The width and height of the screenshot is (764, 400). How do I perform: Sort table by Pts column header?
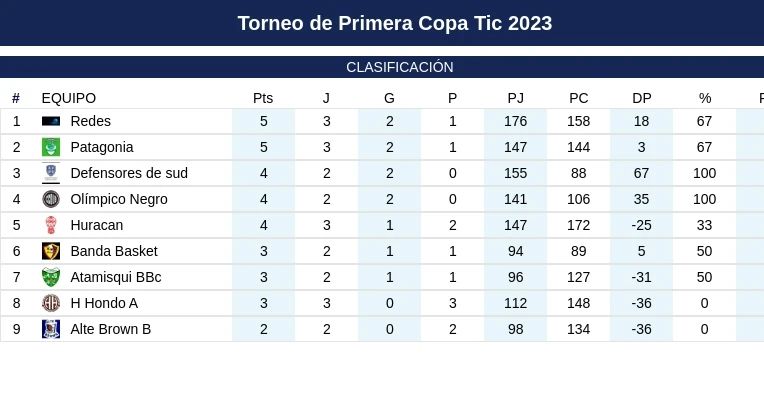263,98
